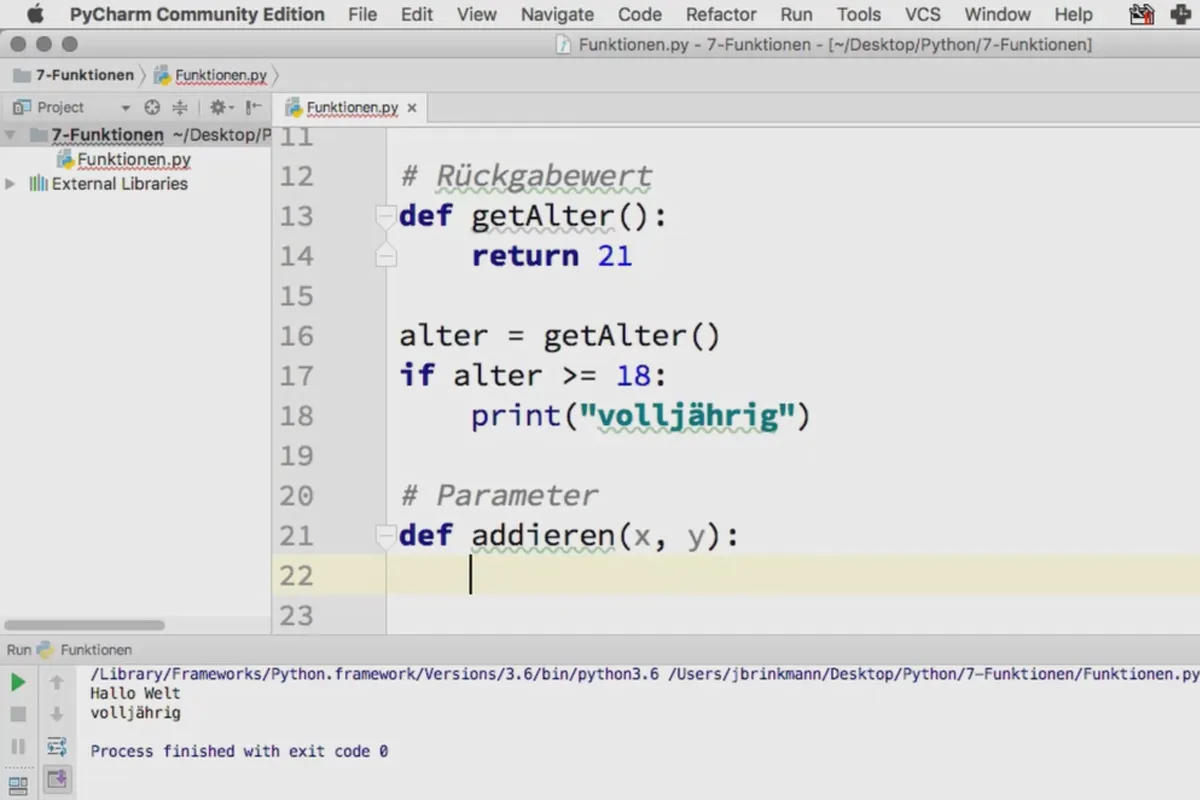The width and height of the screenshot is (1200, 800).
Task: Open the Apple menu
Action: click(36, 14)
